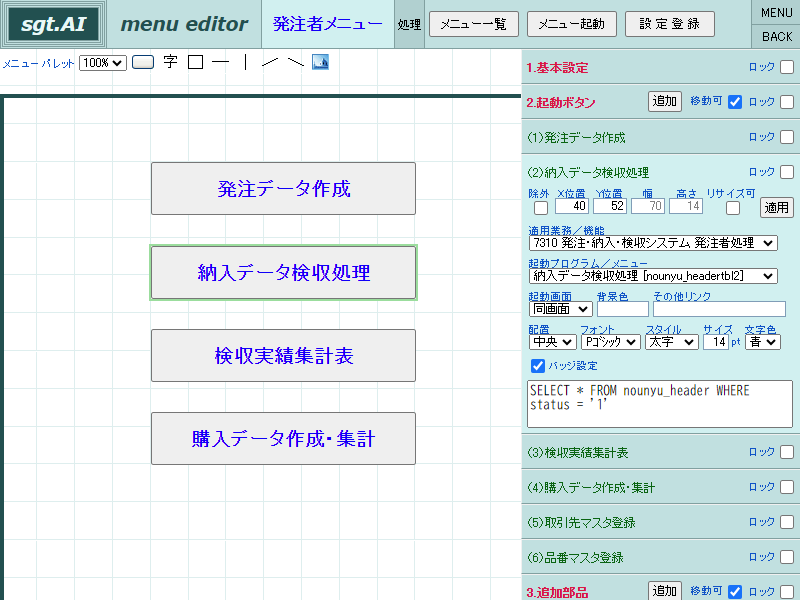Toggle lock for (6)品番マスタ登録
800x600 pixels.
[x=787, y=557]
